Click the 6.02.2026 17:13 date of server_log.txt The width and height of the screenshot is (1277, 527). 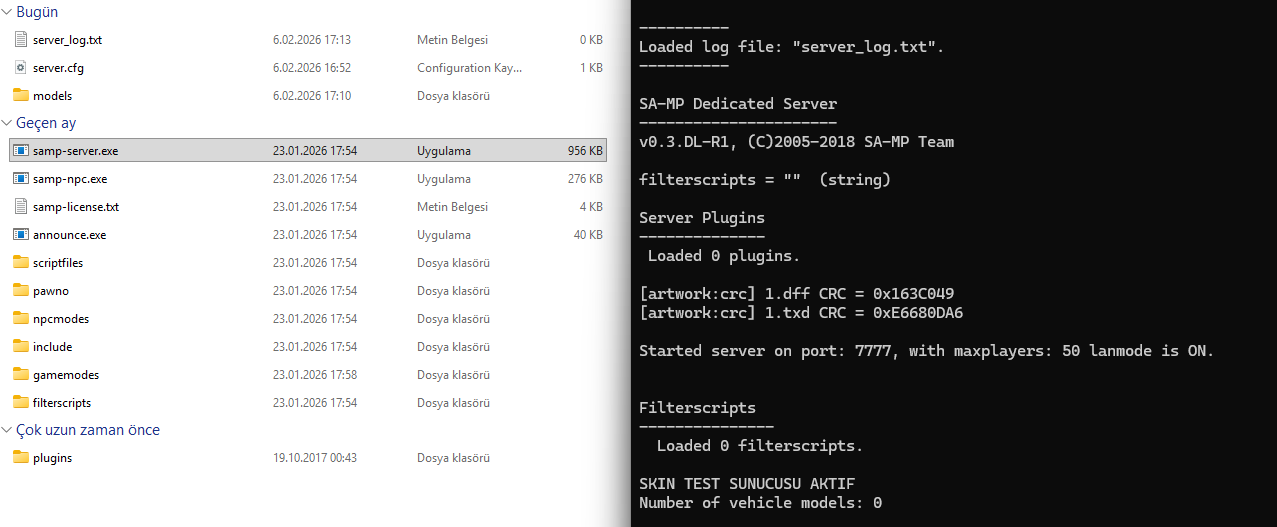(312, 40)
